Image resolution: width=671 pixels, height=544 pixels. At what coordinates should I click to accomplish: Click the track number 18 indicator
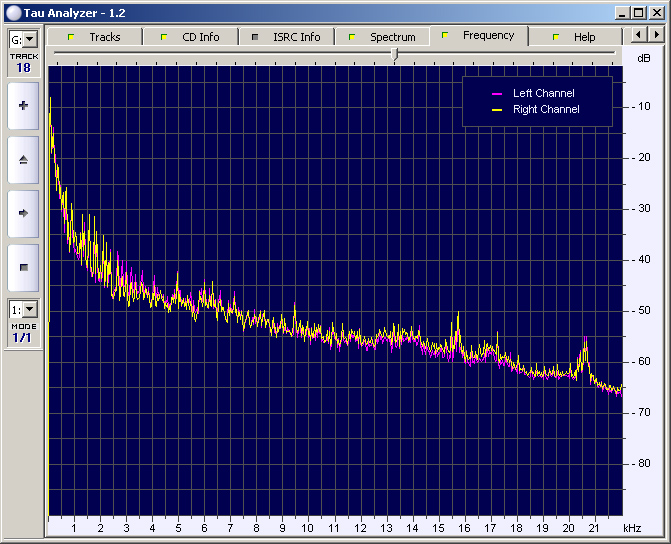click(x=23, y=68)
